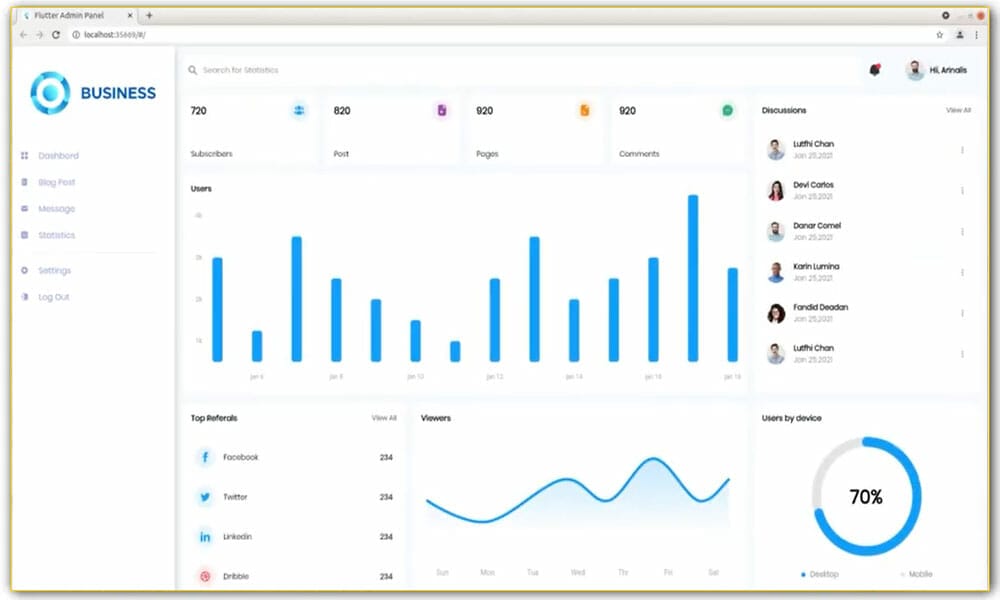Click the Log Out icon
This screenshot has width=1000, height=600.
tap(24, 297)
